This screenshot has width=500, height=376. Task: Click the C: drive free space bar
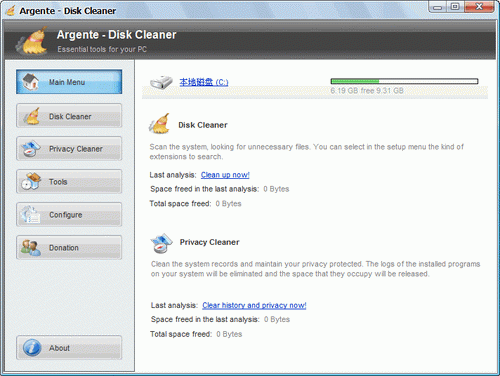(x=404, y=81)
